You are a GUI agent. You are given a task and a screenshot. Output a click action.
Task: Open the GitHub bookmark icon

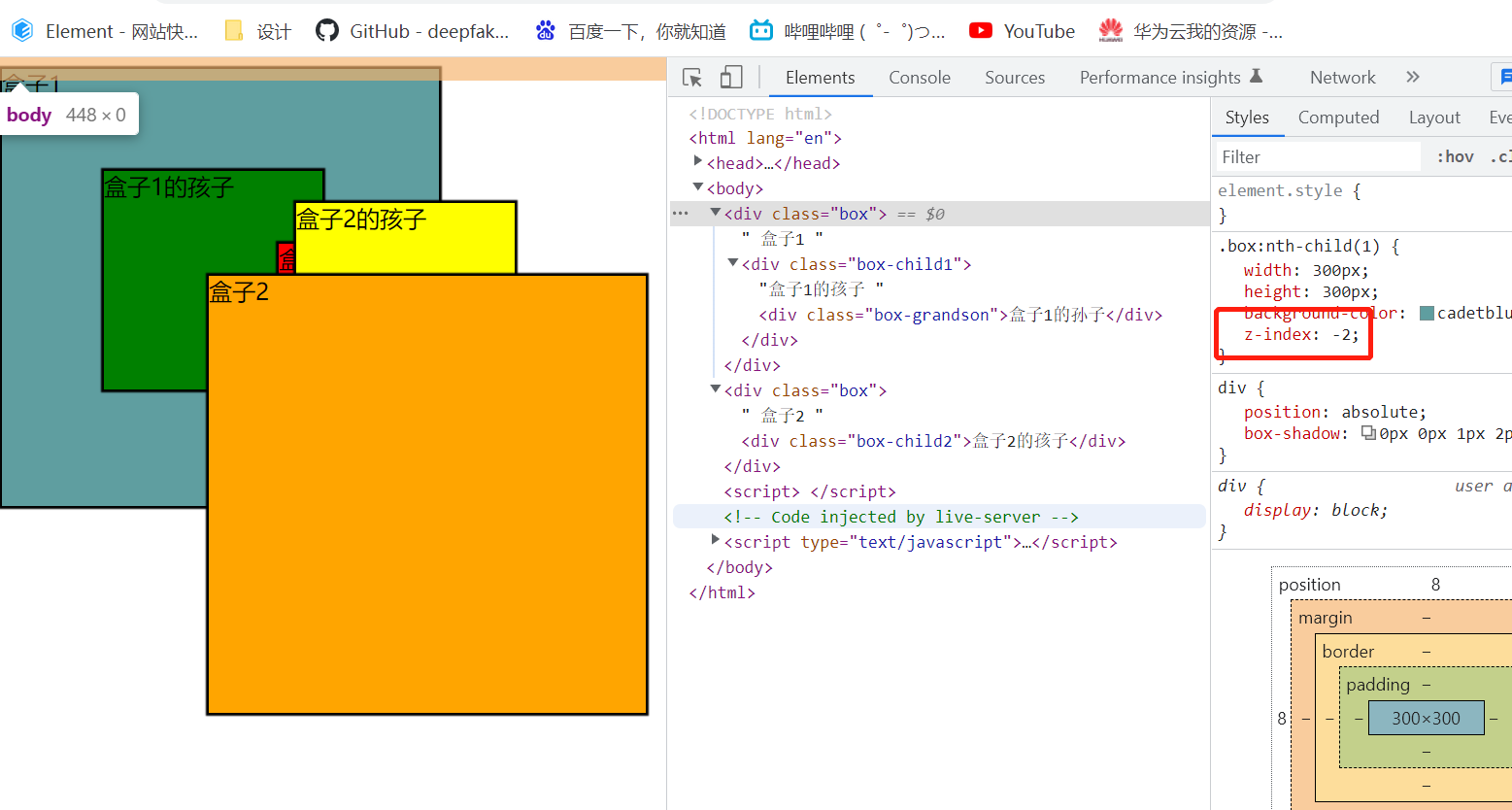[x=327, y=31]
